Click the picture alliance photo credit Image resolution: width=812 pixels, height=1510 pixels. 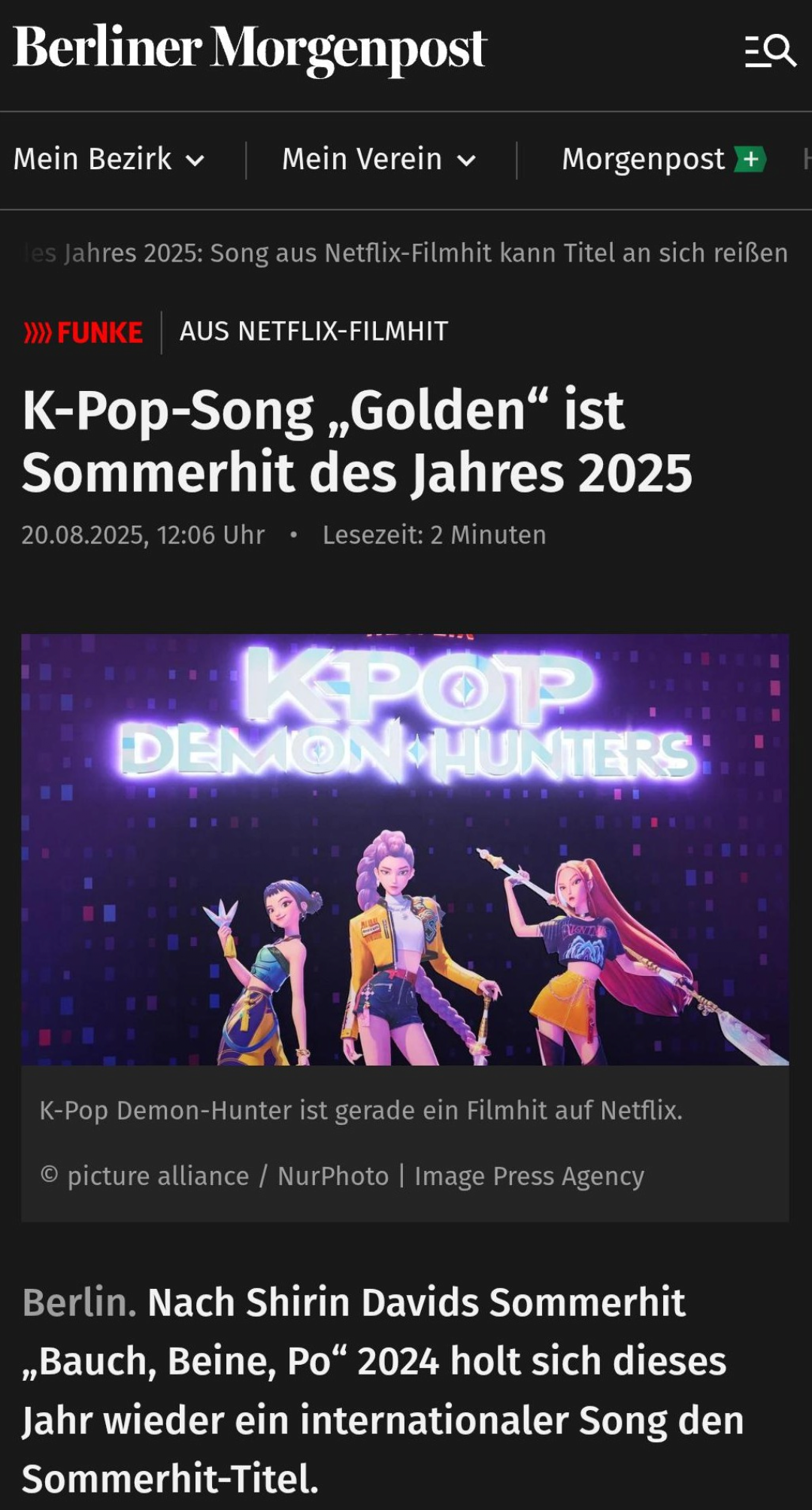click(x=342, y=1176)
